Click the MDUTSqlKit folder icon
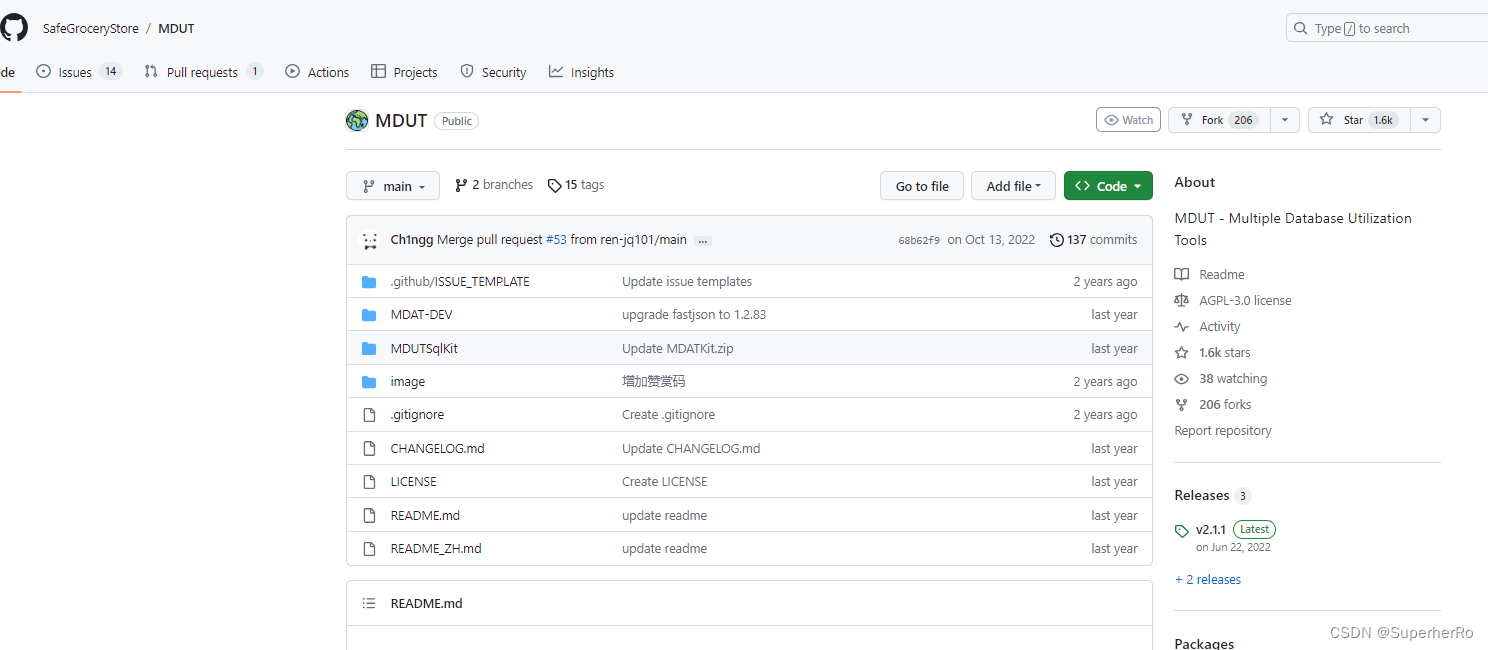Image resolution: width=1488 pixels, height=650 pixels. tap(369, 349)
